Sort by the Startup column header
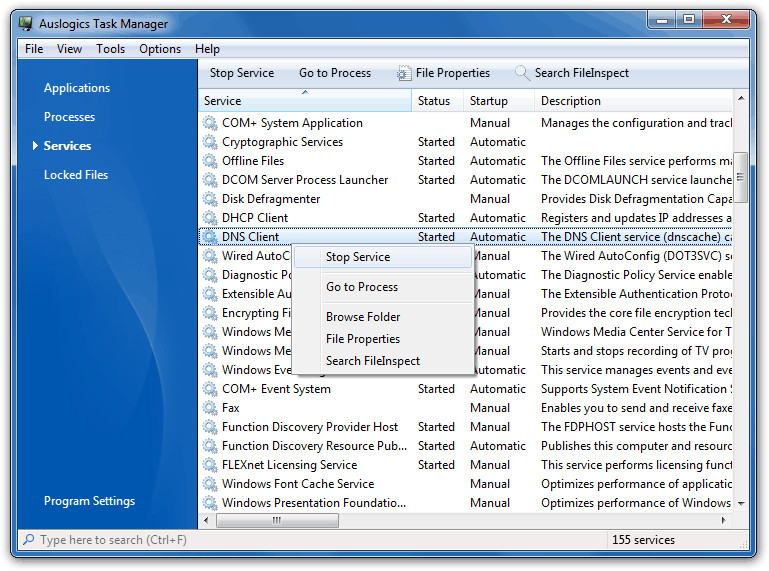The image size is (769, 571). coord(498,101)
